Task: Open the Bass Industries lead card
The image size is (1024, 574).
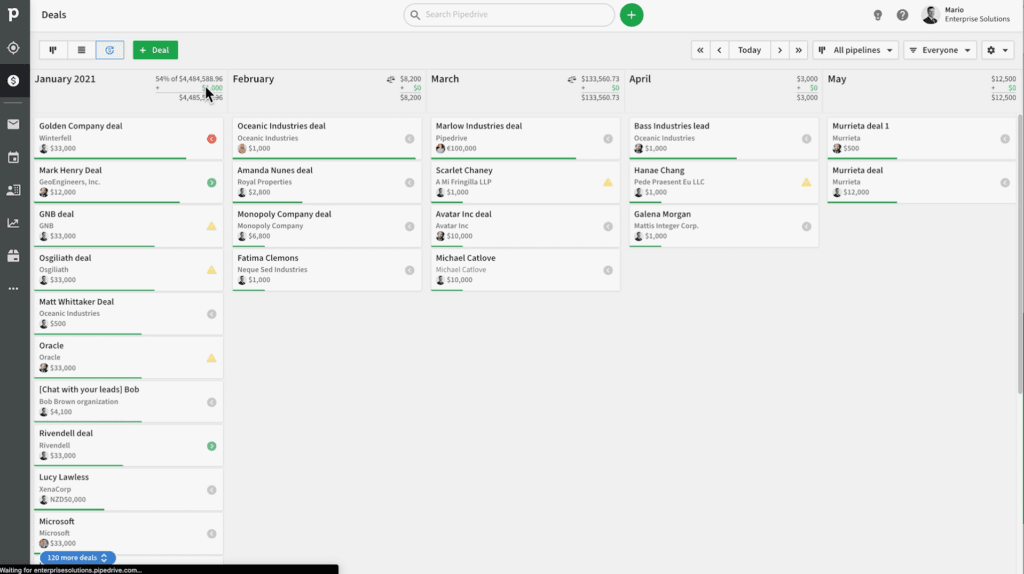Action: pos(724,138)
